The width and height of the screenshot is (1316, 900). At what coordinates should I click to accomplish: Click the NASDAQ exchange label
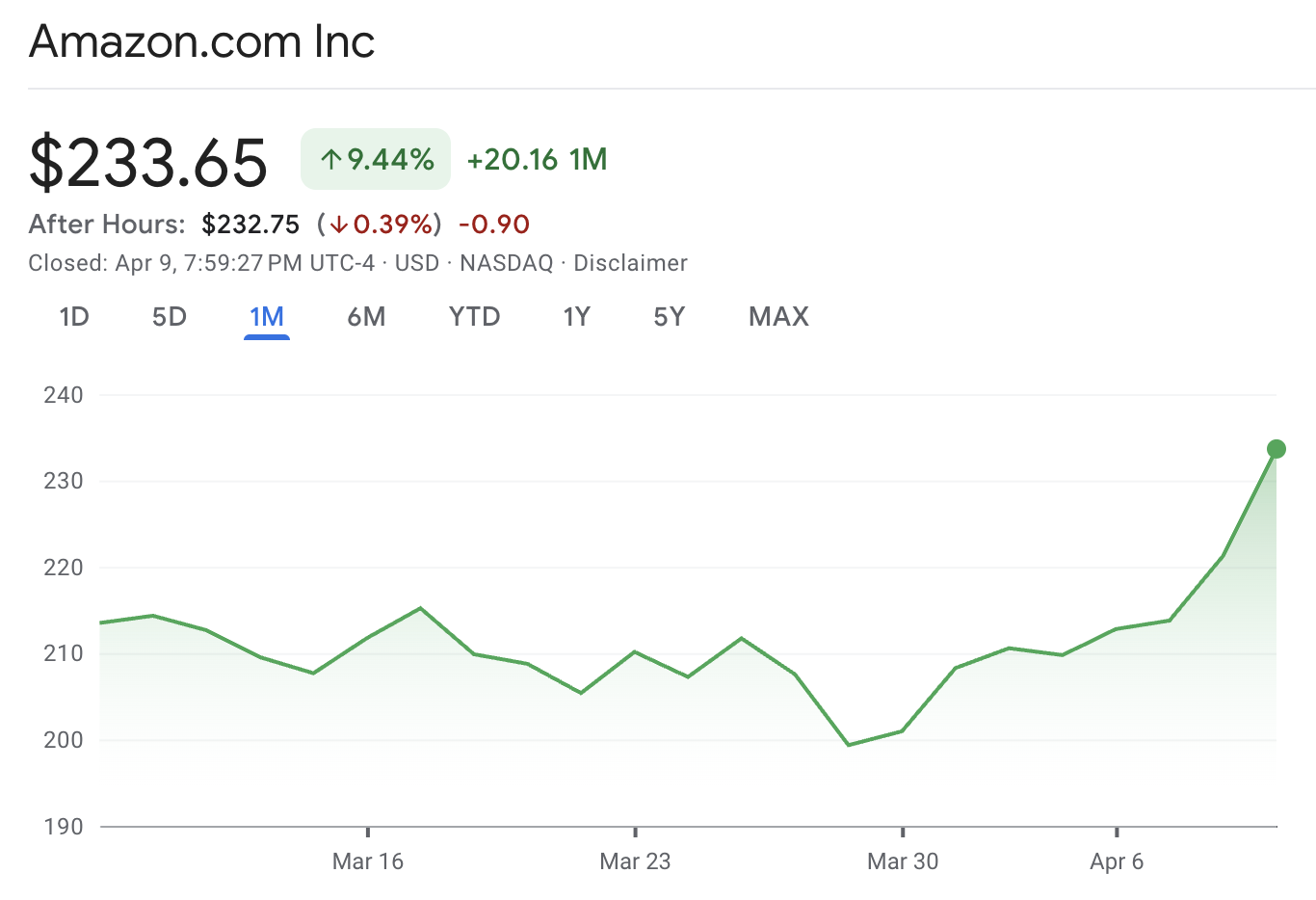coord(506,262)
